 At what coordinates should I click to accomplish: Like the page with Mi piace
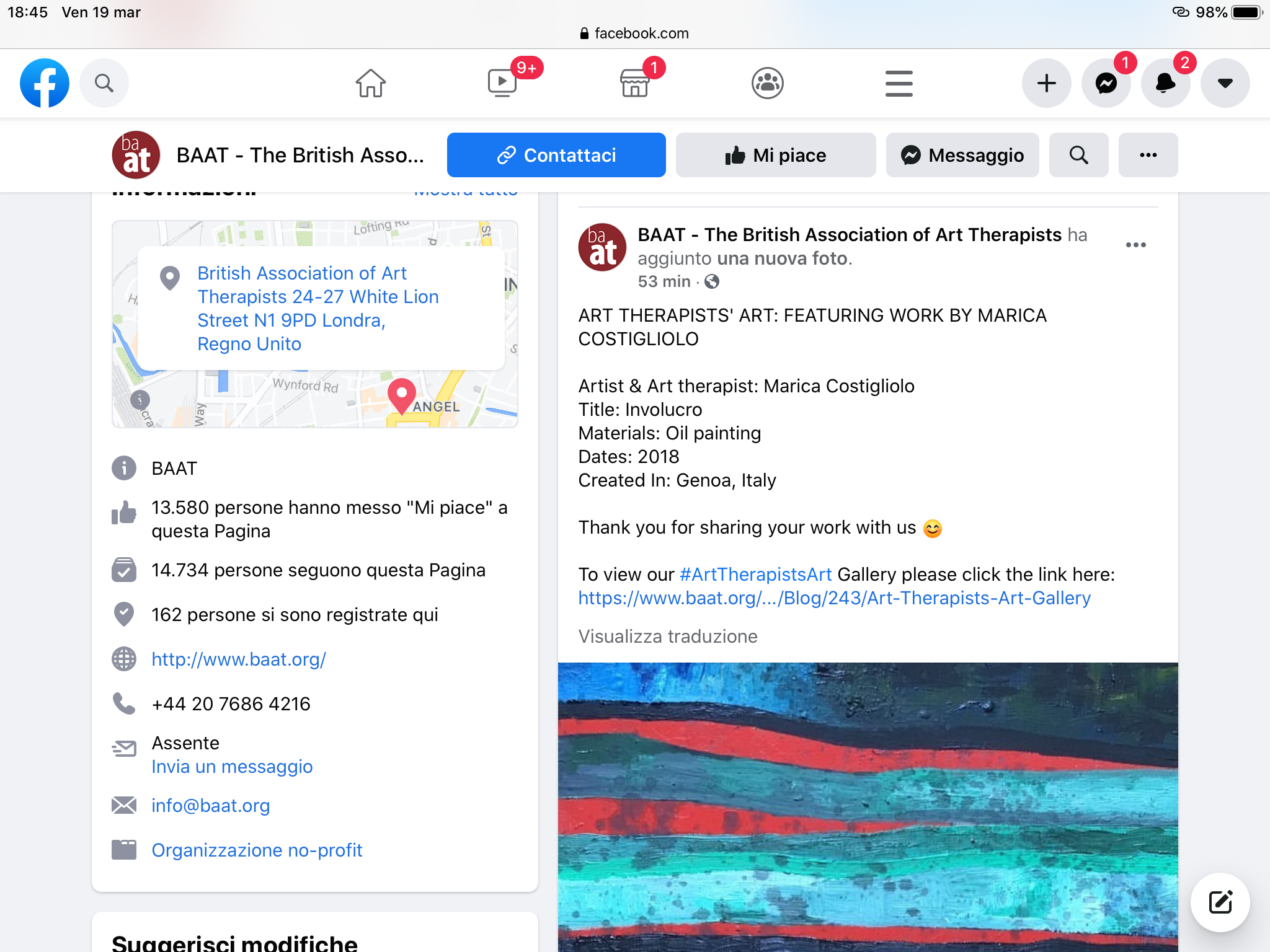776,155
